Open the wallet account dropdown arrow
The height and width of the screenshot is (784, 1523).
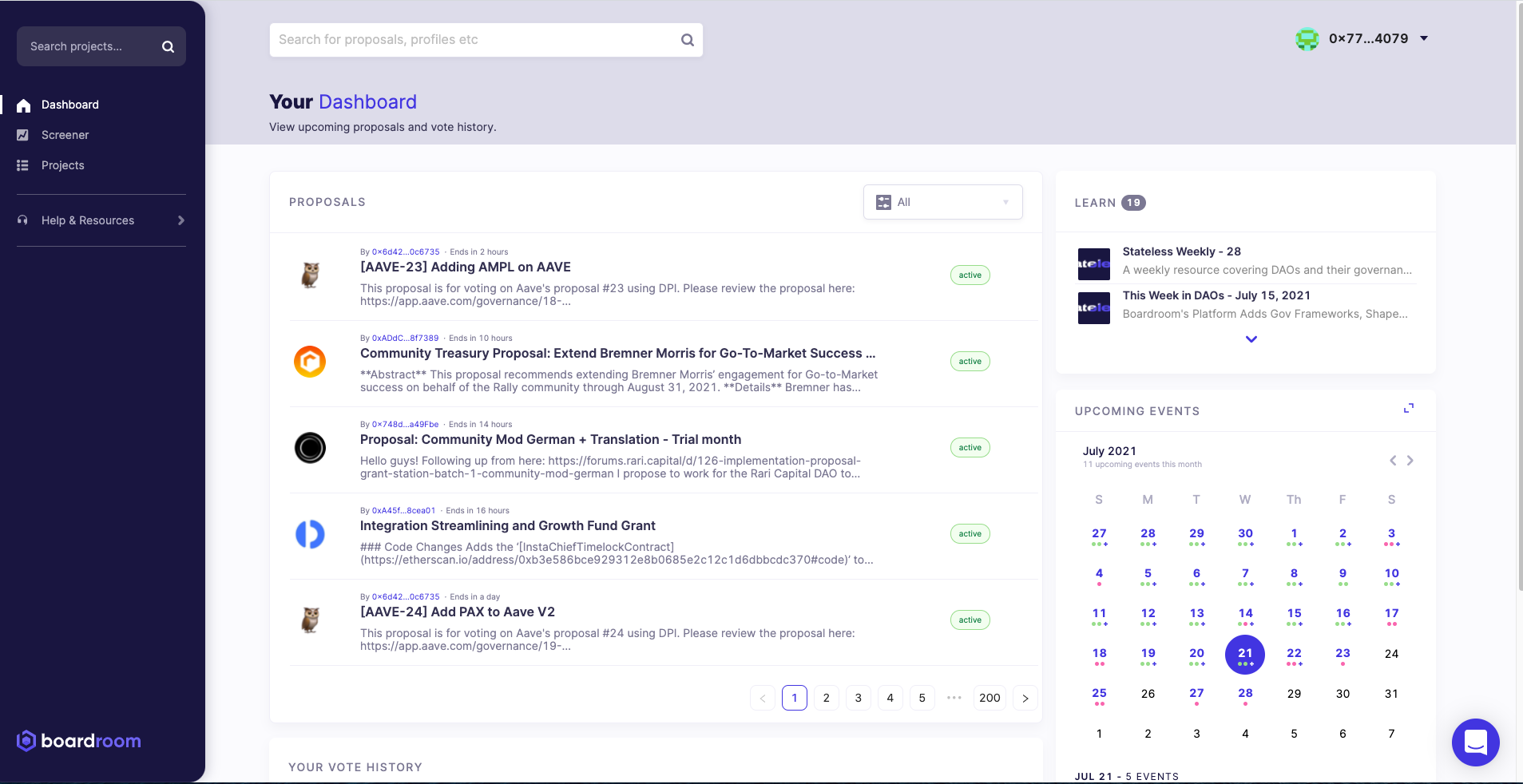pyautogui.click(x=1424, y=38)
